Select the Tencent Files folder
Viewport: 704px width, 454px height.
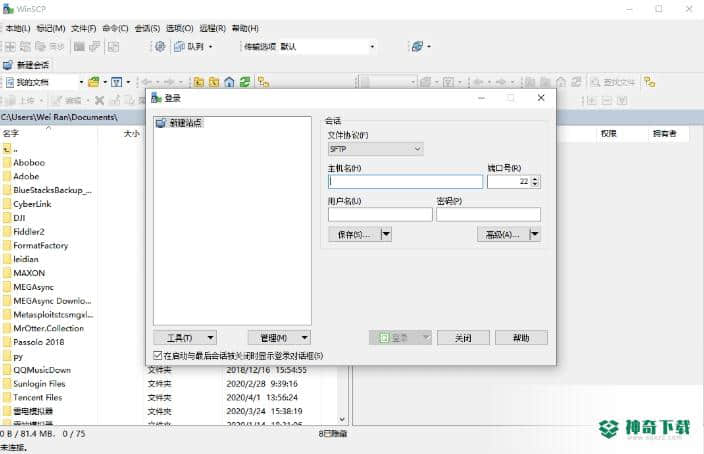[38, 397]
